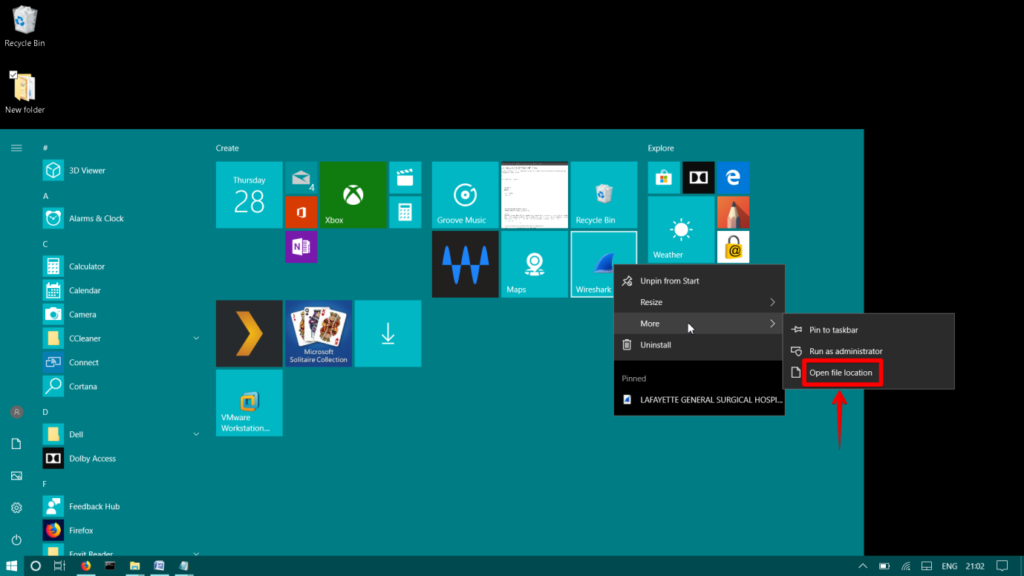Open the Maps tile

tap(534, 264)
